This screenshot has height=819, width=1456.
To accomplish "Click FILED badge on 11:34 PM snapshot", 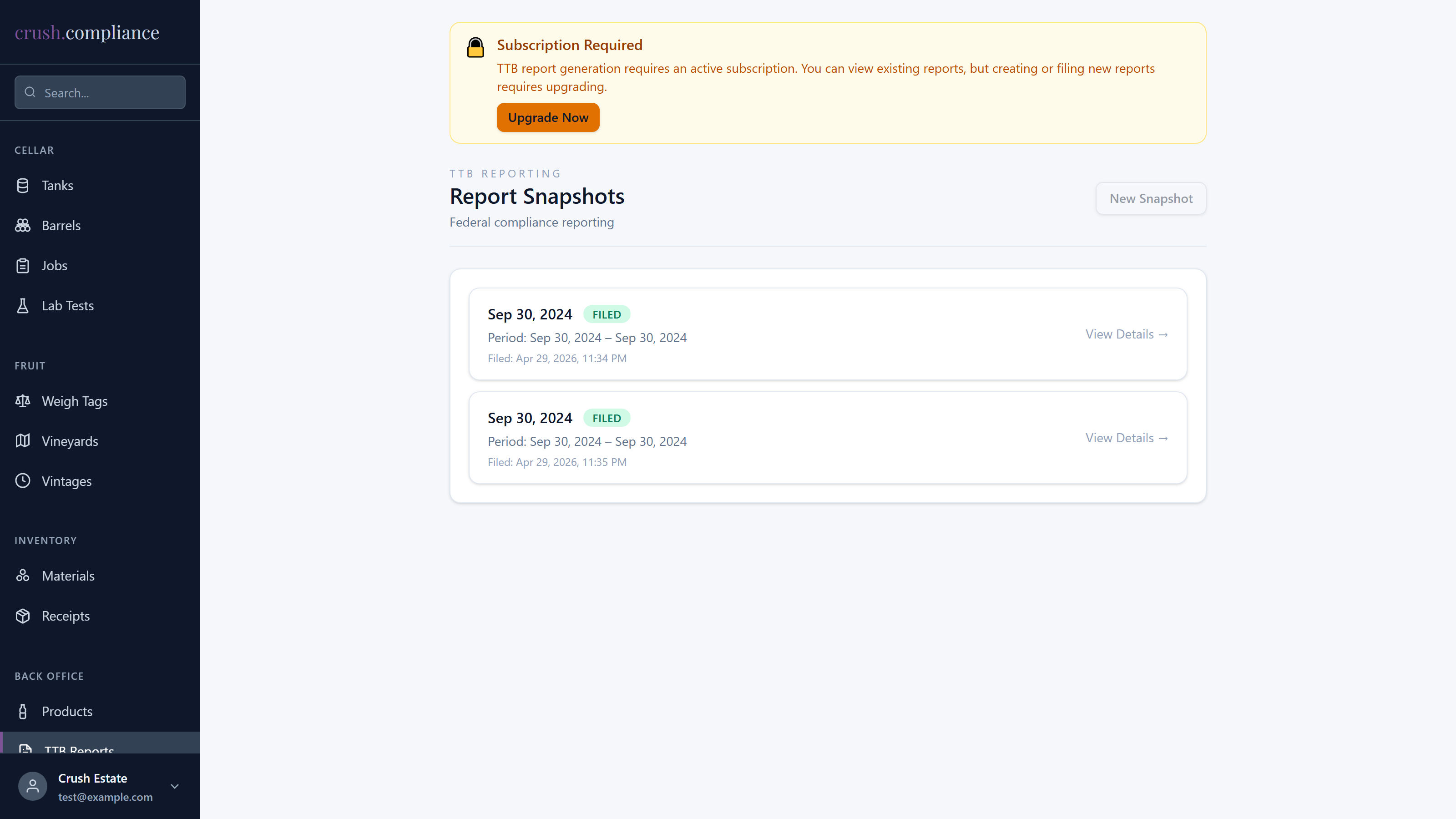I will click(x=607, y=314).
